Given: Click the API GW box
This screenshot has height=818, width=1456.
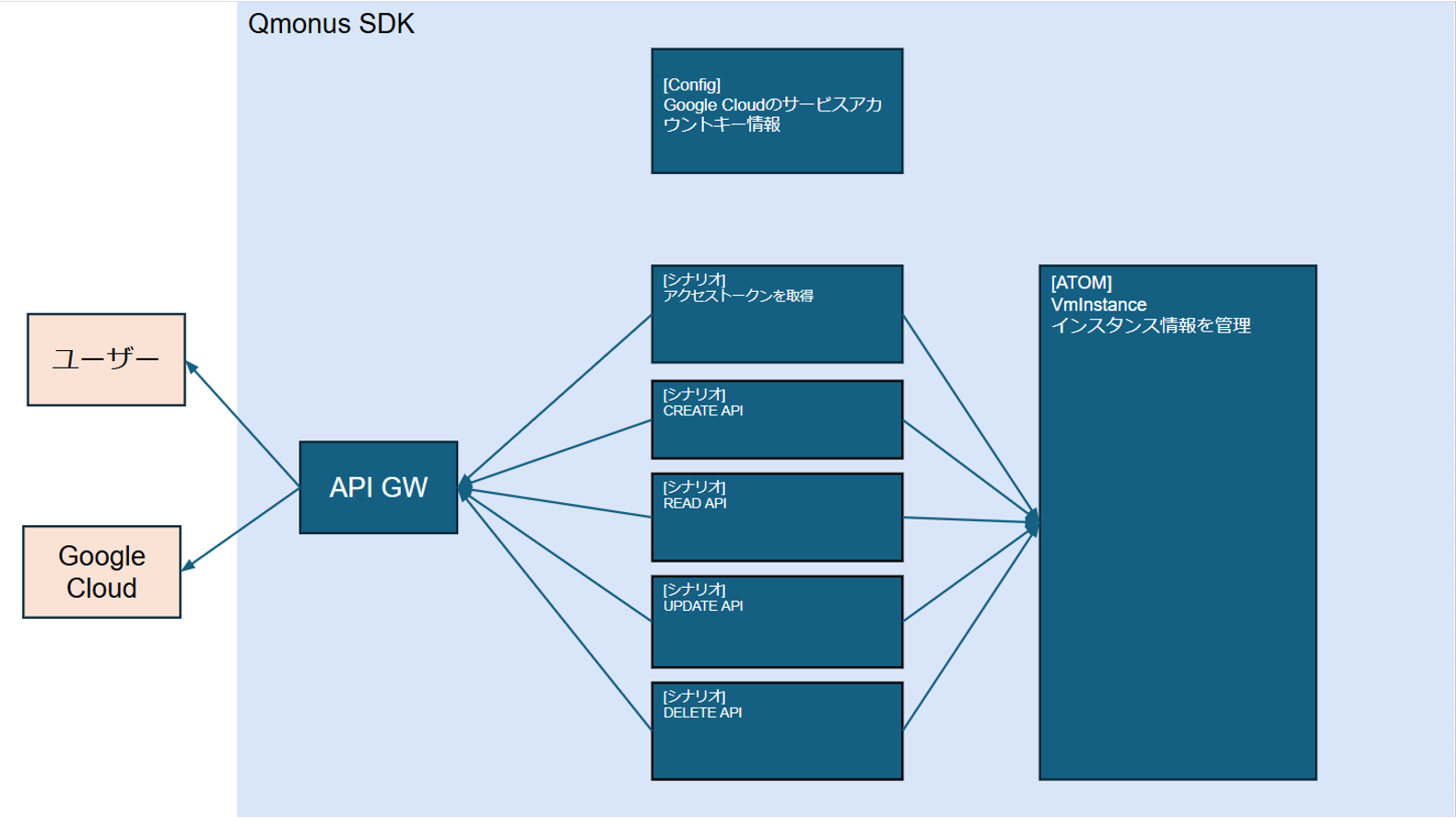Looking at the screenshot, I should tap(379, 487).
